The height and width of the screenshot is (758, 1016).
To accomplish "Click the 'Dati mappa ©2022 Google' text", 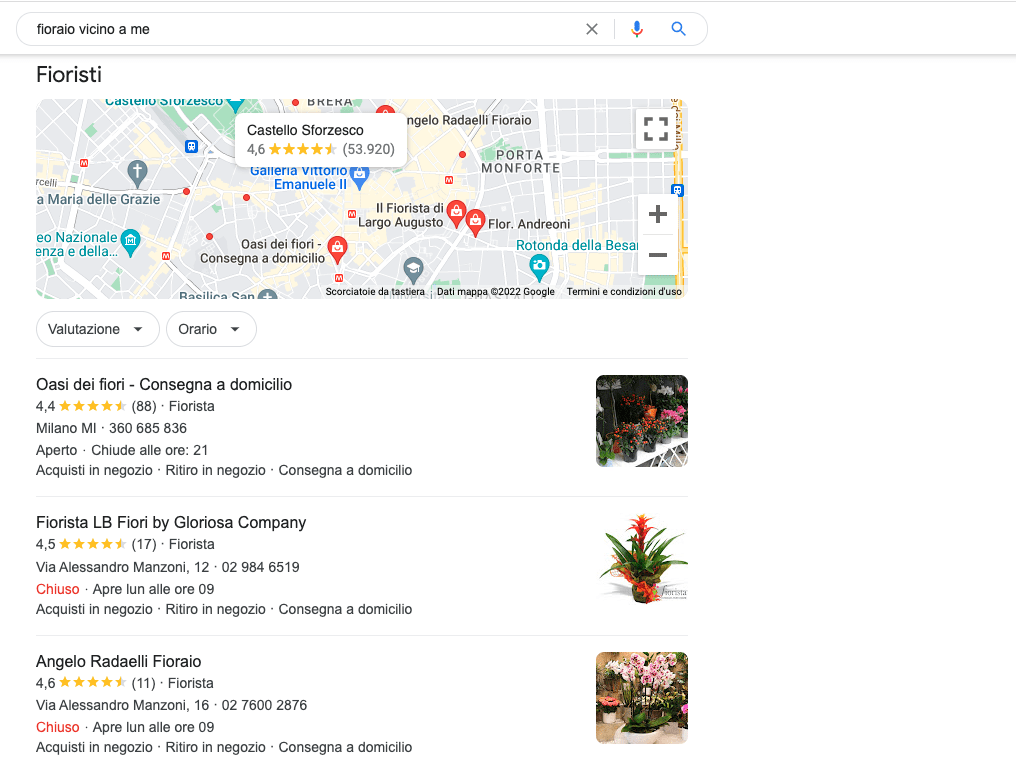I will [496, 292].
